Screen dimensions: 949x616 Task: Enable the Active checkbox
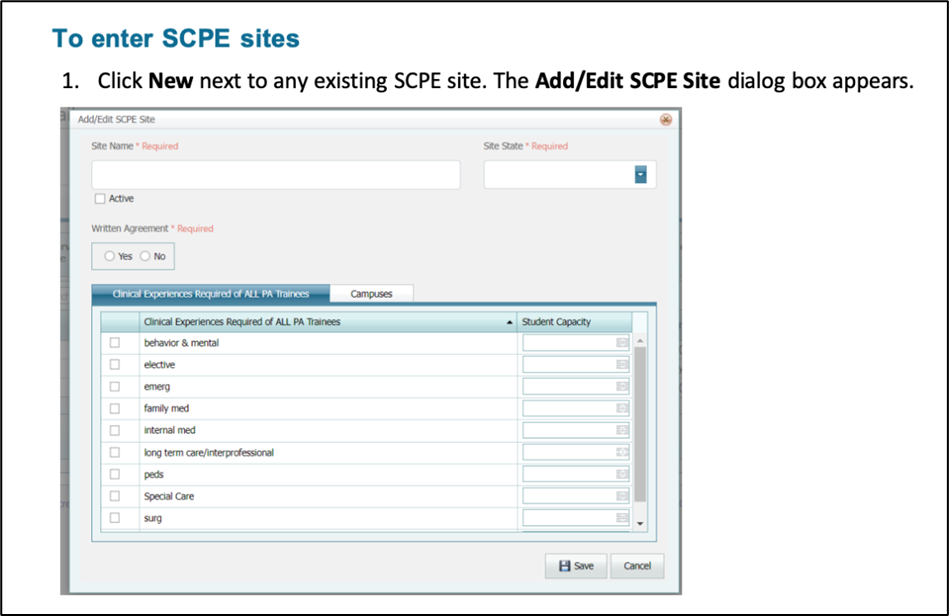pyautogui.click(x=100, y=199)
